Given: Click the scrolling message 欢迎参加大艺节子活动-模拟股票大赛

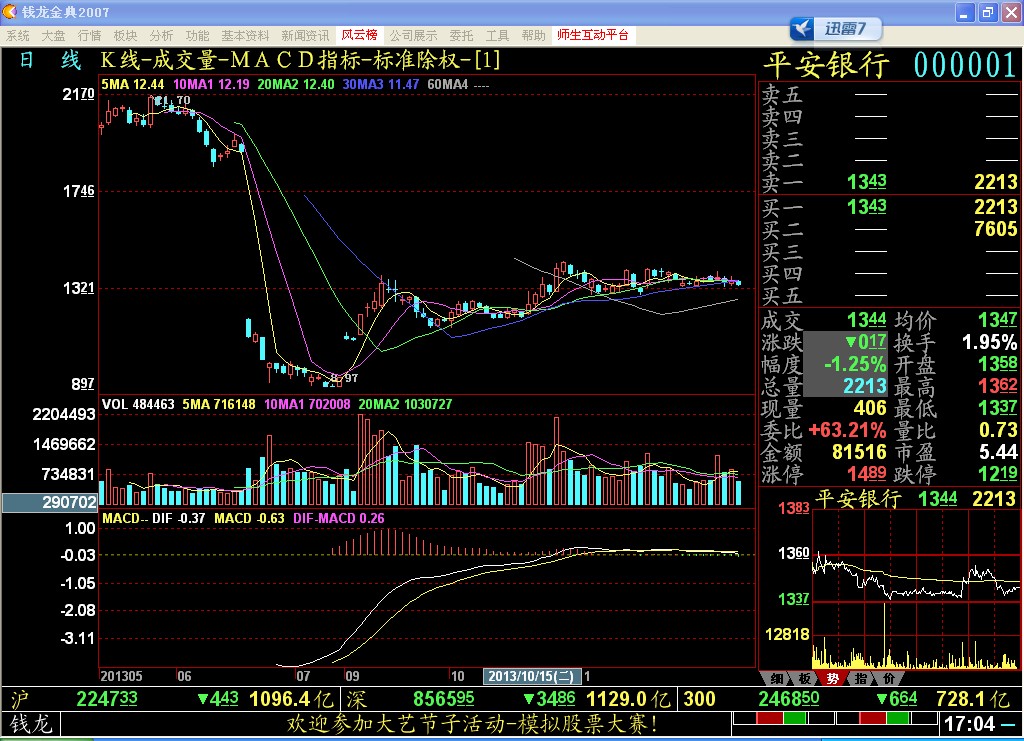Looking at the screenshot, I should (472, 724).
